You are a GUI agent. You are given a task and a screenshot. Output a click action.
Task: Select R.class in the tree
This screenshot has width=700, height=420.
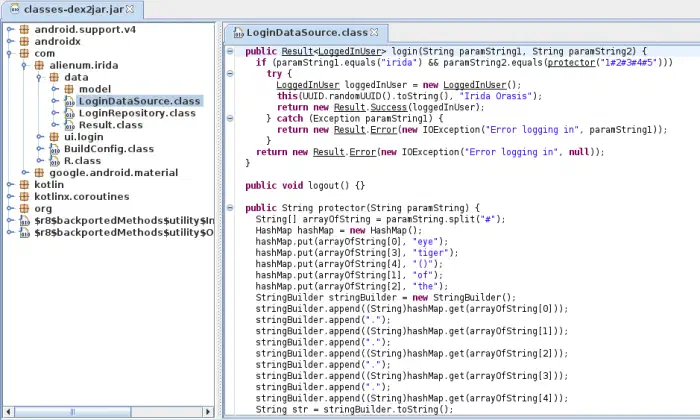tap(82, 161)
